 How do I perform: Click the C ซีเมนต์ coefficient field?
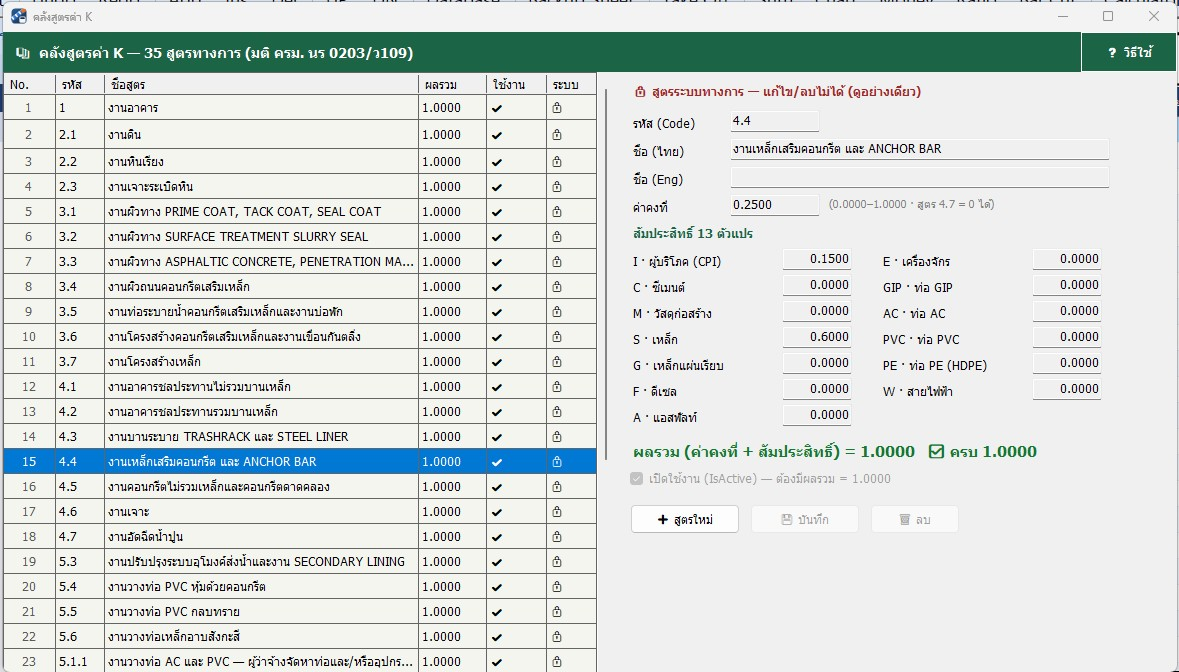pyautogui.click(x=817, y=286)
